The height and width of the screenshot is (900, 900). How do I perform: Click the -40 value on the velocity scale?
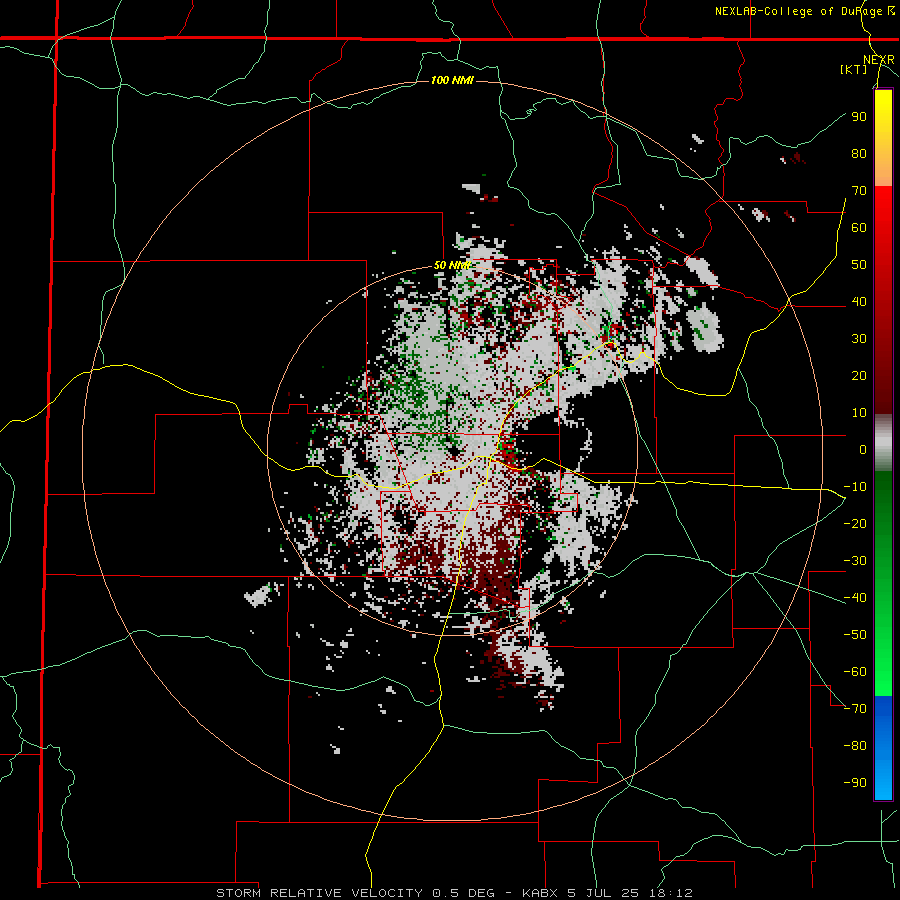click(855, 598)
